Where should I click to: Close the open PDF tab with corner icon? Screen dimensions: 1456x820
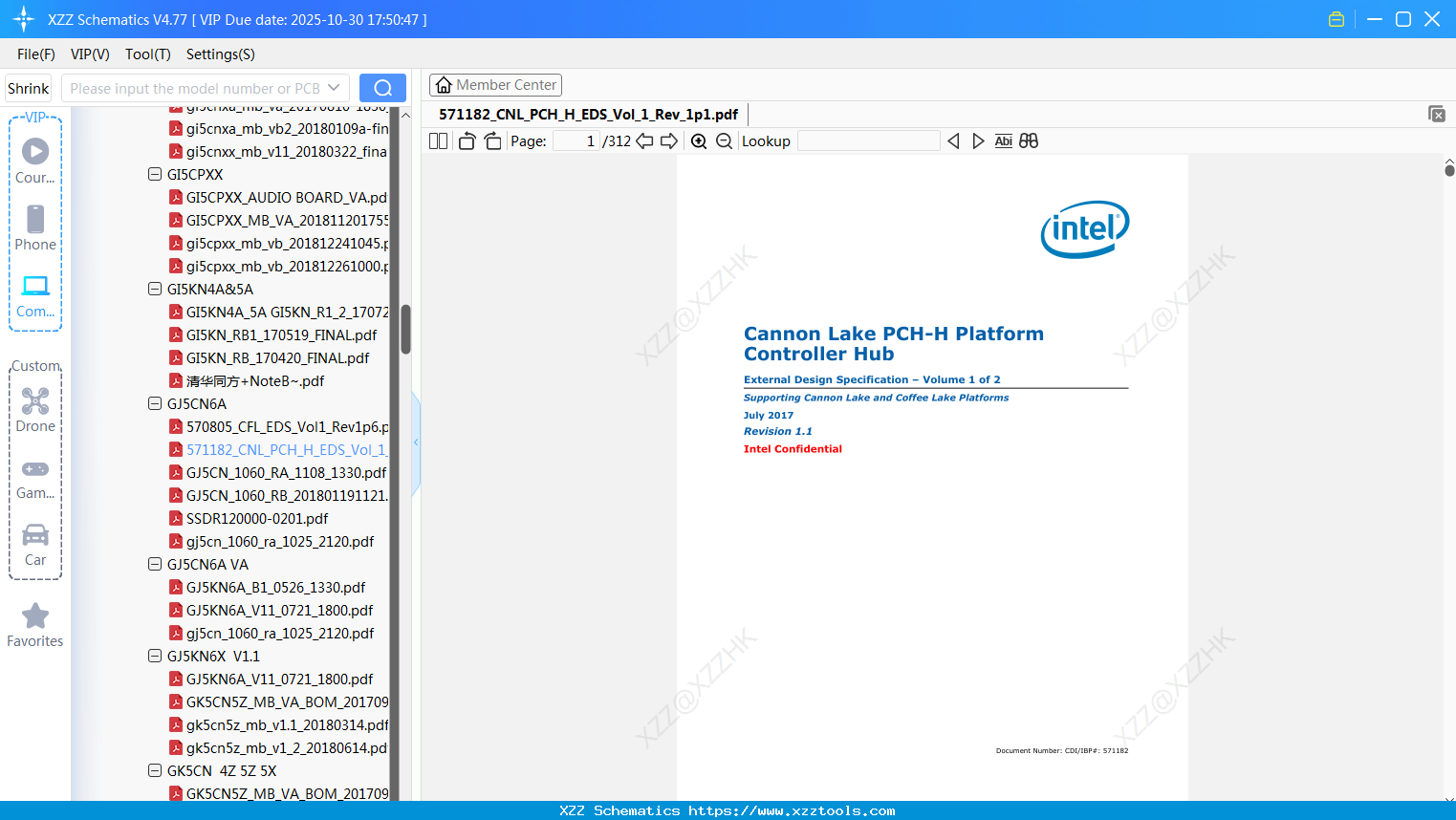(1437, 114)
